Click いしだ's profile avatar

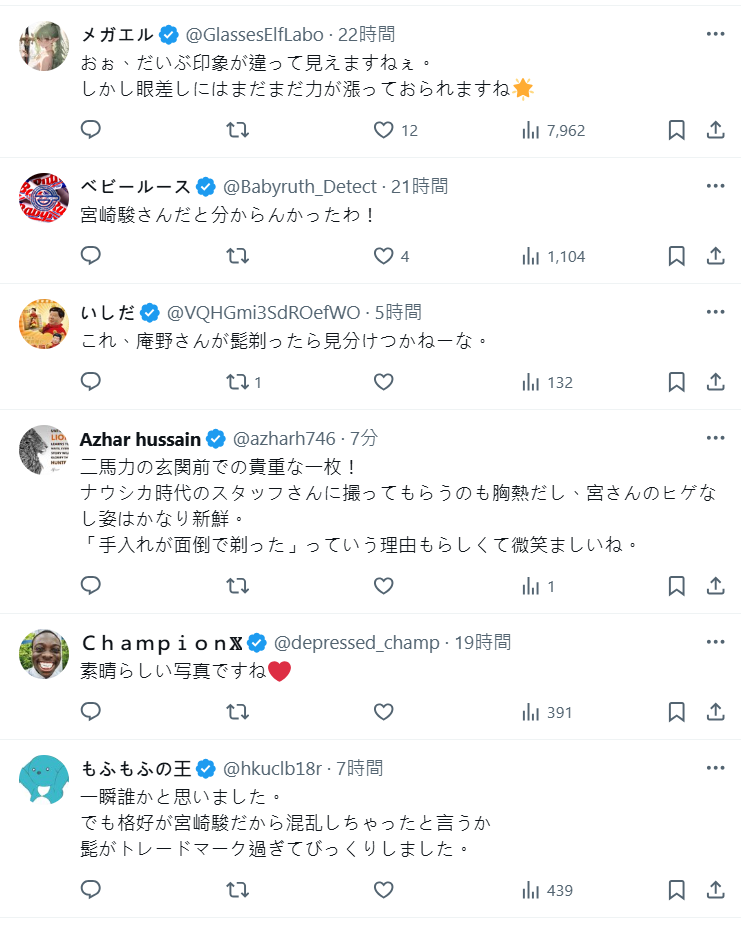(x=44, y=324)
